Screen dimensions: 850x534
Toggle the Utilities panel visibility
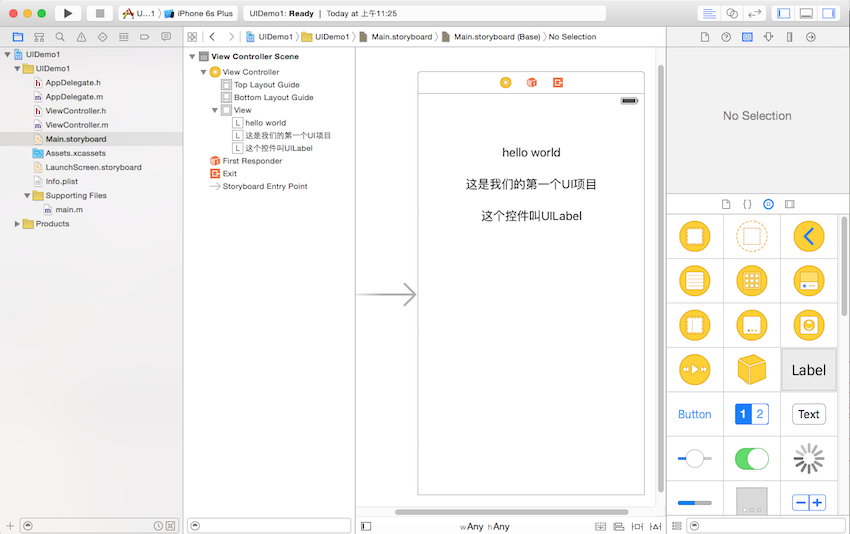click(x=828, y=13)
